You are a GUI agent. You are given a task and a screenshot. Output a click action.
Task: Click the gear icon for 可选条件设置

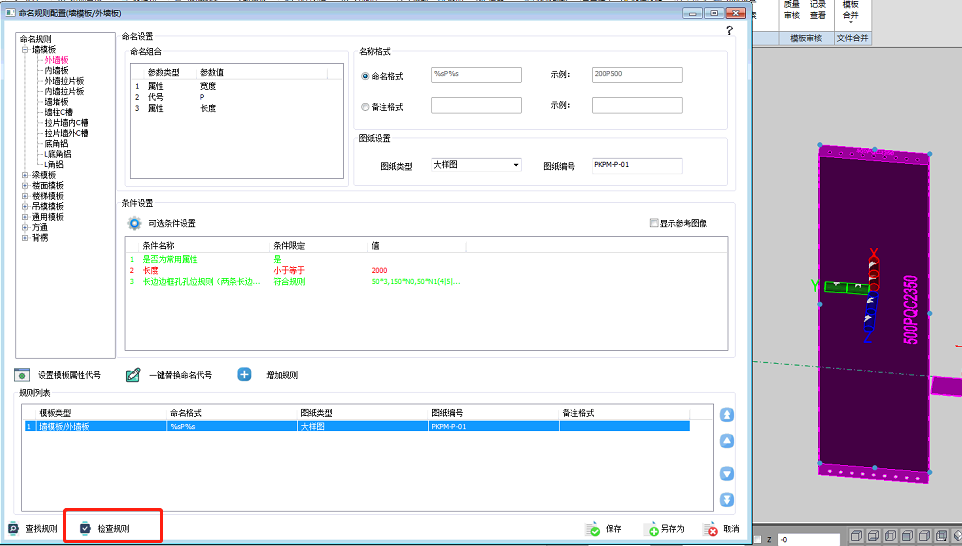pyautogui.click(x=134, y=223)
